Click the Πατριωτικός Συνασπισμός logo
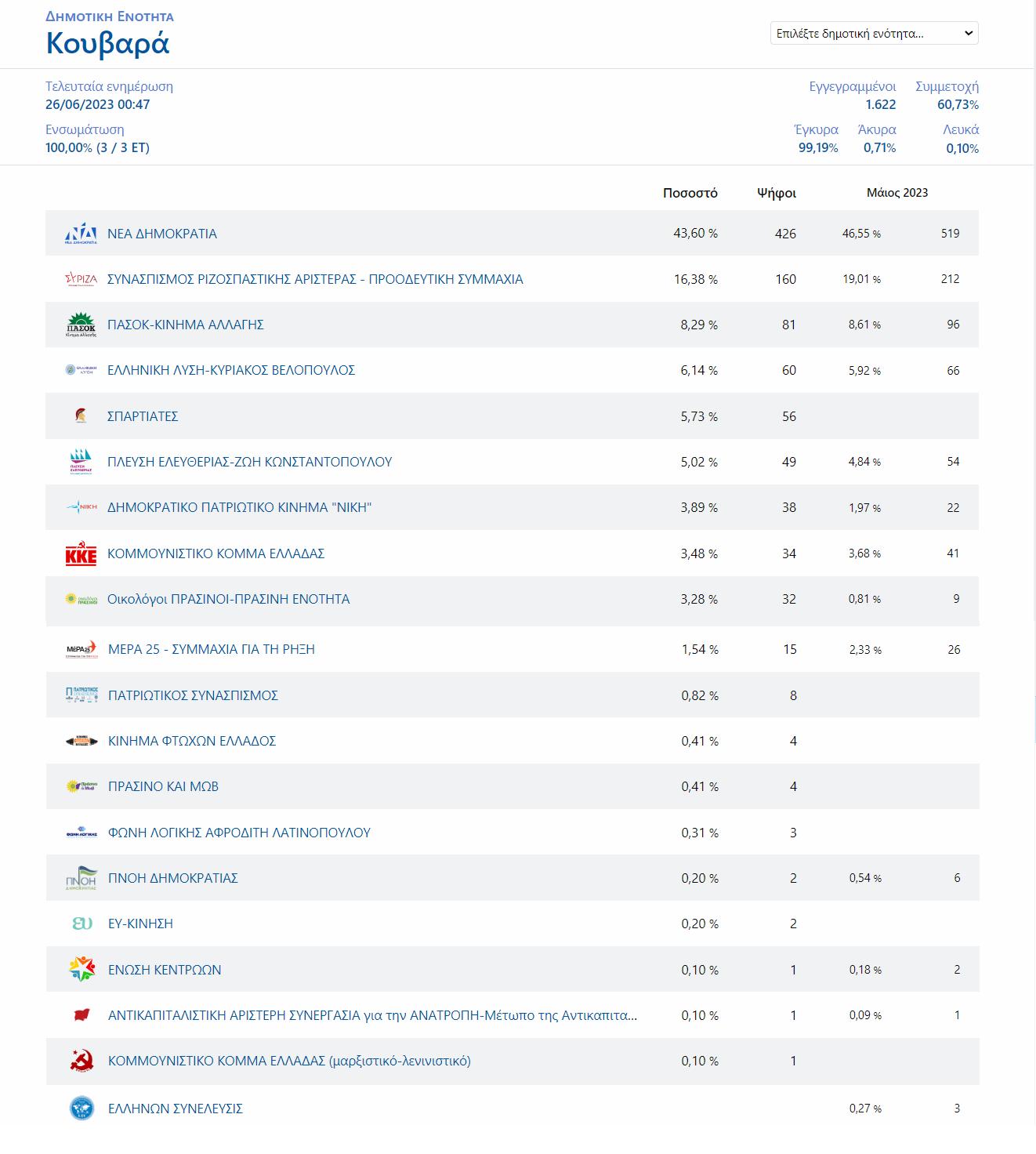This screenshot has height=1154, width=1036. pos(82,695)
